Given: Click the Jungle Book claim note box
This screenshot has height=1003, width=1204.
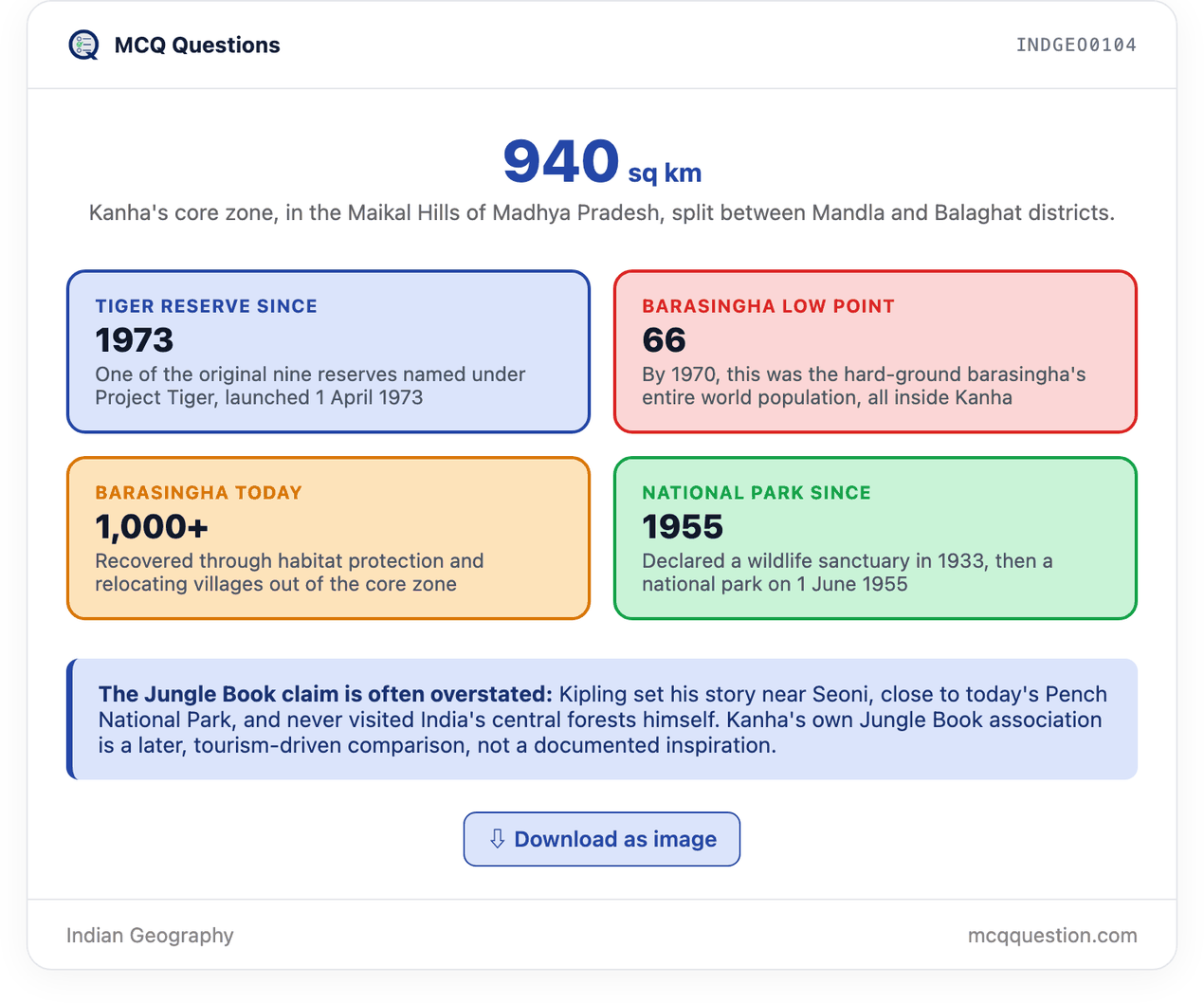Looking at the screenshot, I should pos(602,720).
